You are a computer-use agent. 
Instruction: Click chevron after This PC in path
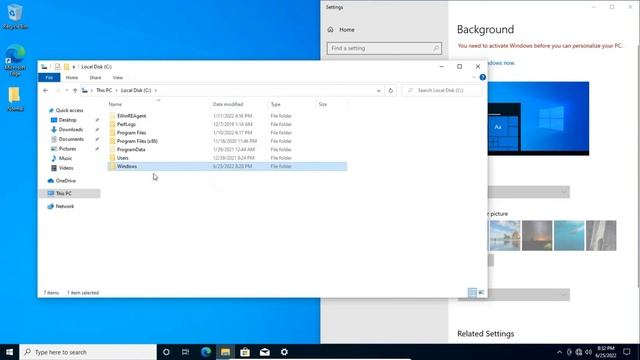[116, 90]
